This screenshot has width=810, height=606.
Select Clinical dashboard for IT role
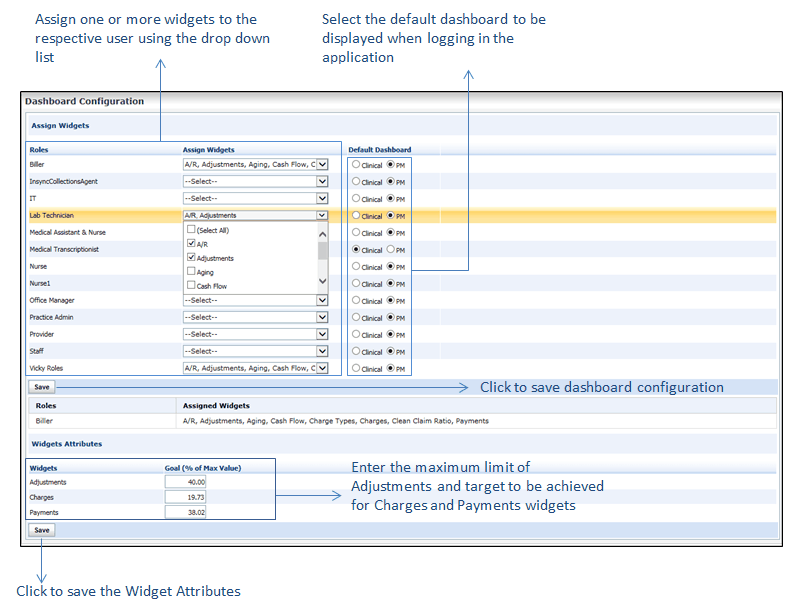(x=356, y=198)
